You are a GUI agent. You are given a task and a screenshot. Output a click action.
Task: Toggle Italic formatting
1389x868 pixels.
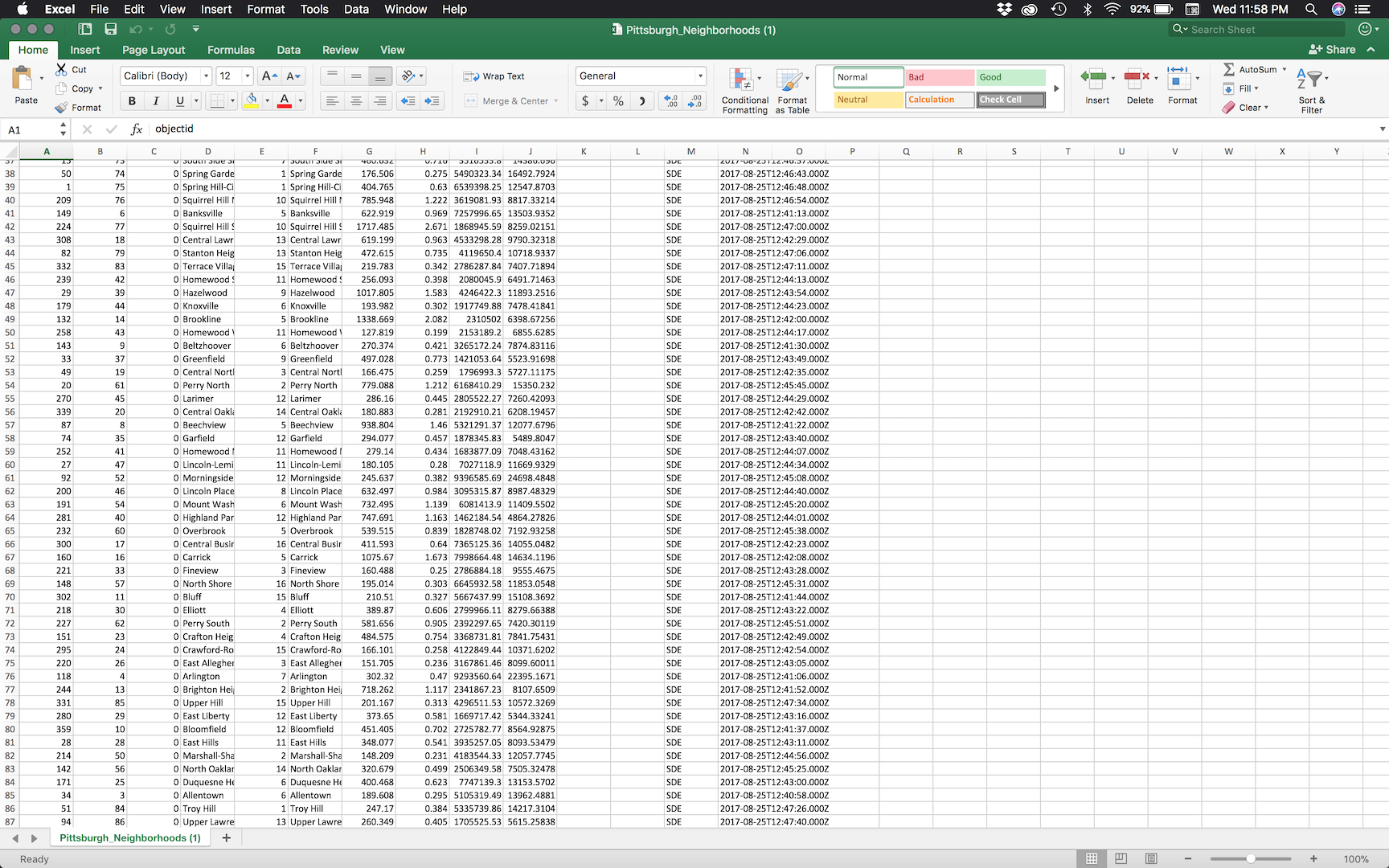156,100
